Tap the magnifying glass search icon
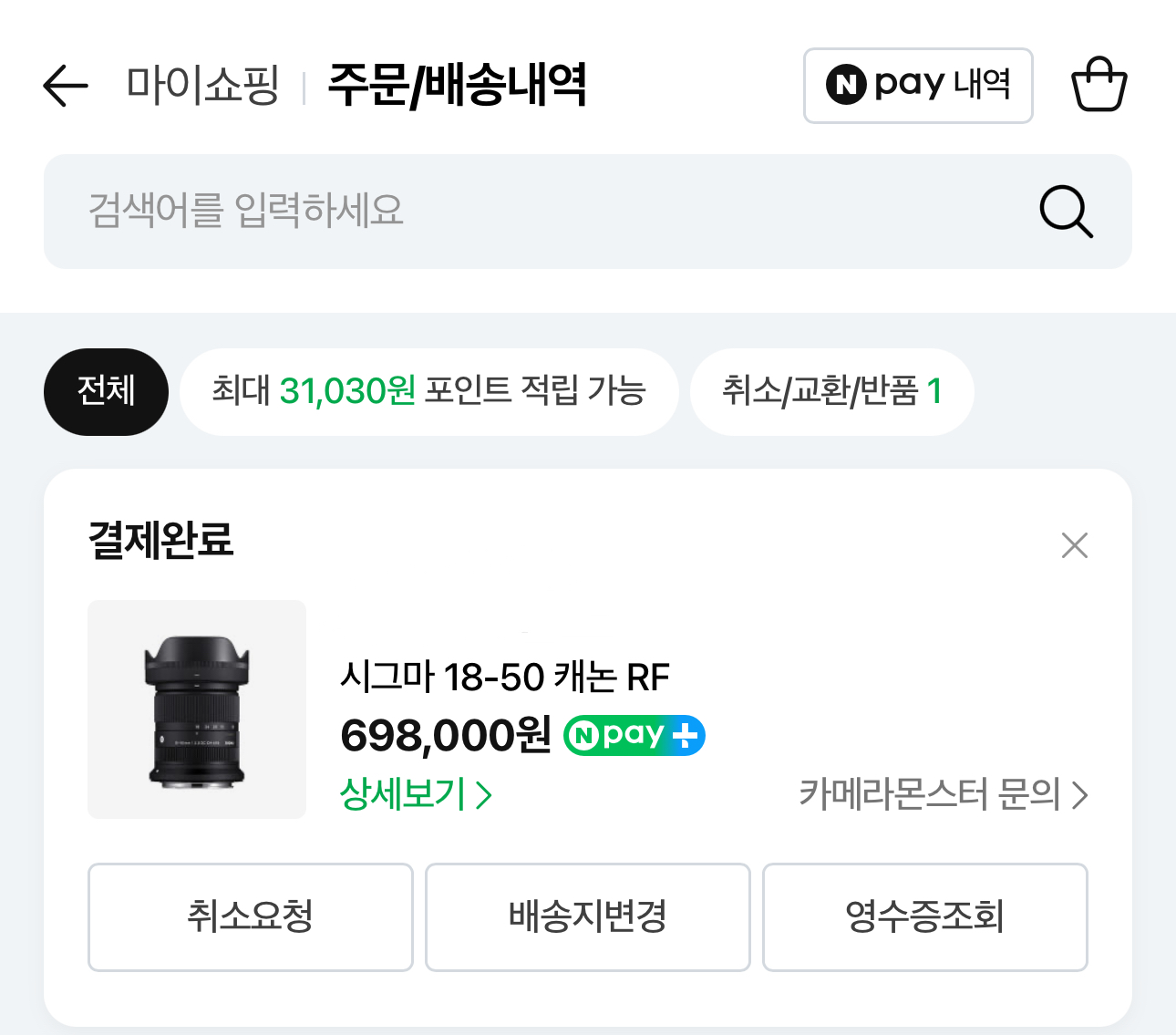Screen dimensions: 1176x1035 pos(1066,212)
